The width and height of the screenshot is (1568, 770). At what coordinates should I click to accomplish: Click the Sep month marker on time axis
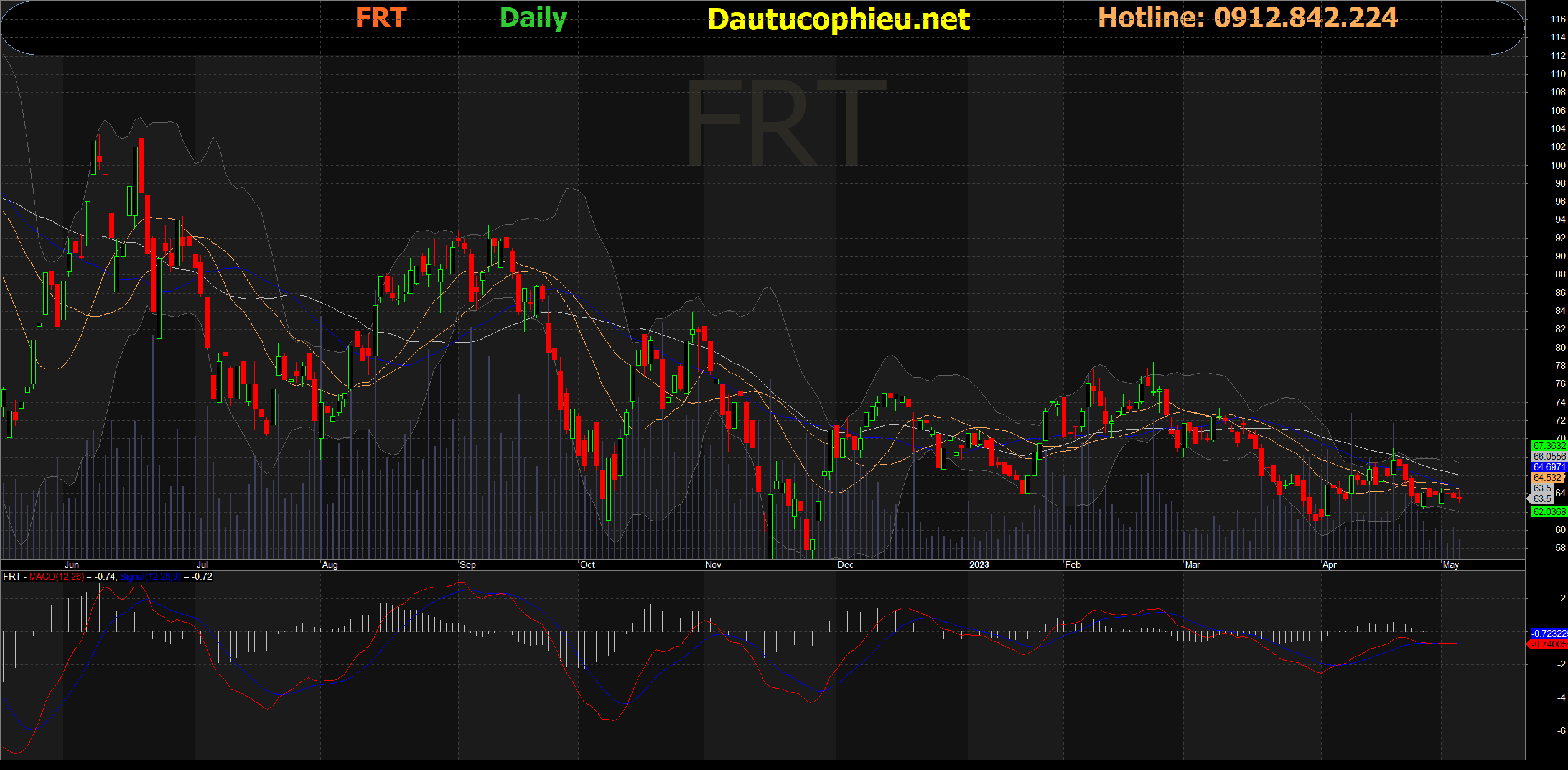(x=468, y=565)
